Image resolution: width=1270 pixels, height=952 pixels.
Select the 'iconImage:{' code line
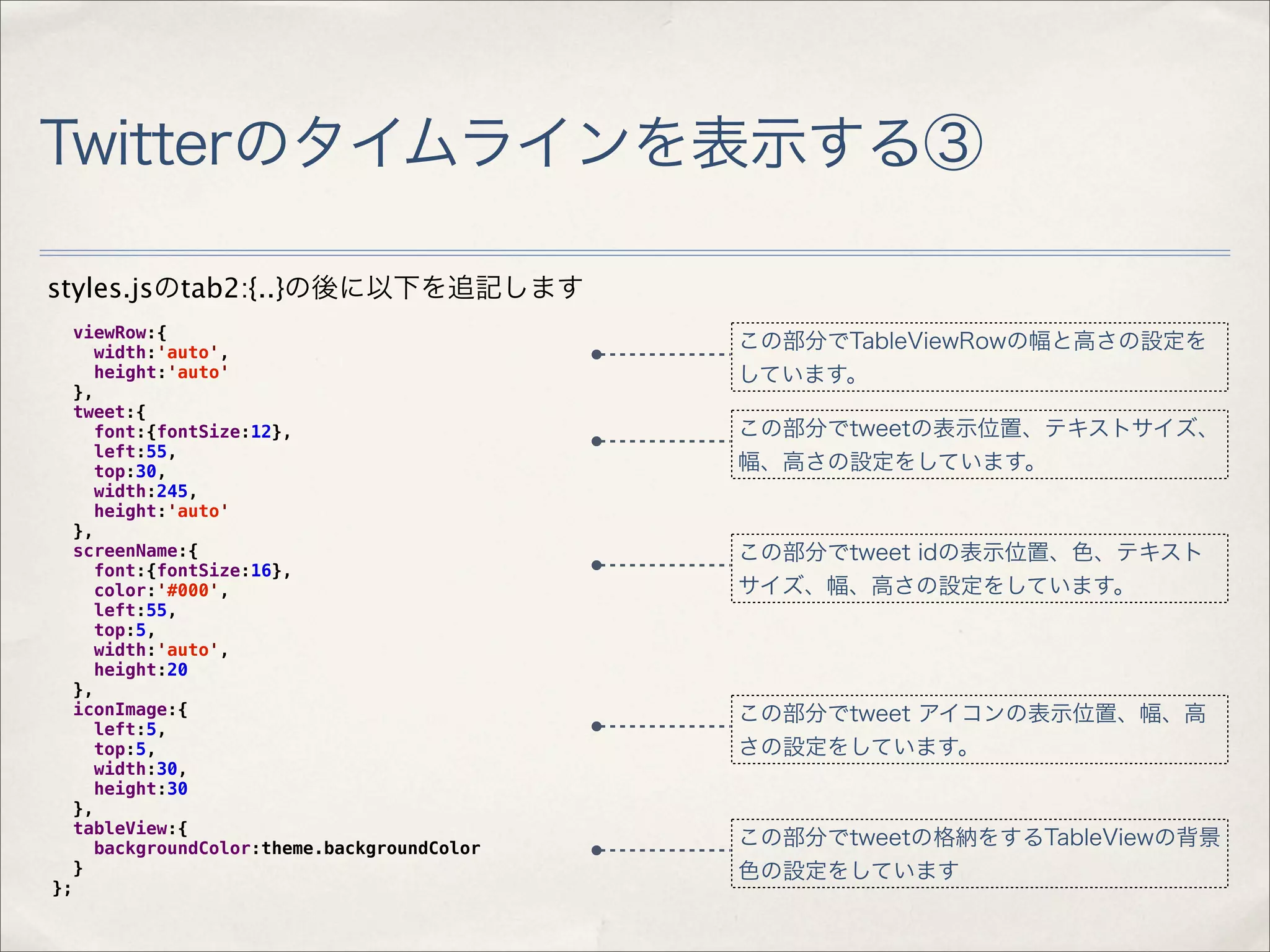pos(130,710)
